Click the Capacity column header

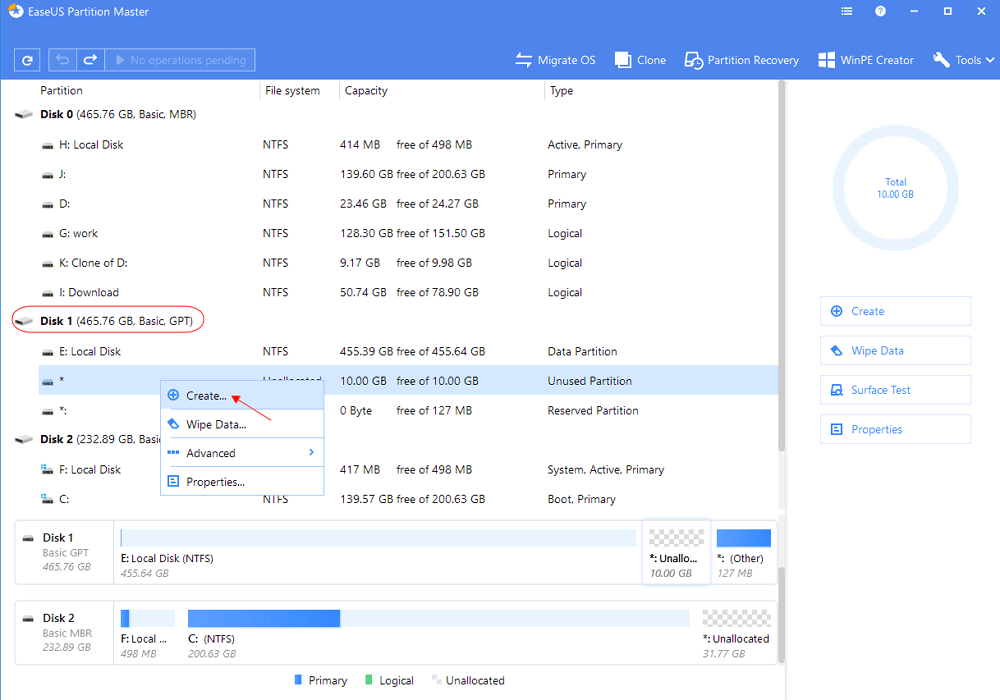coord(366,91)
